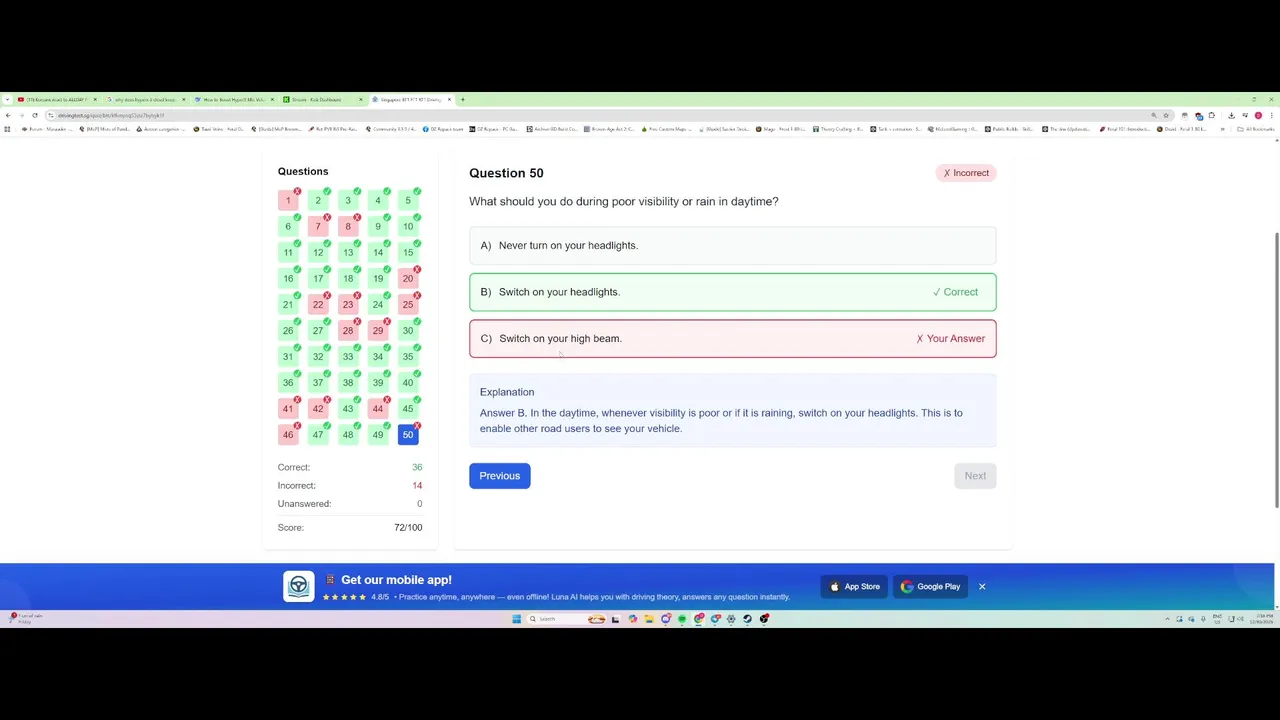Open the 'DZ Repack team' bookmark

[442, 129]
